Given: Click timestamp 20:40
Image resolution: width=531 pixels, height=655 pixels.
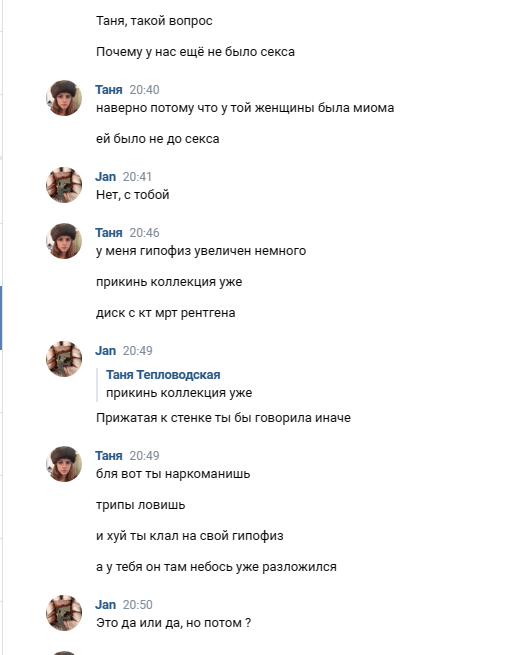Looking at the screenshot, I should coord(144,90).
